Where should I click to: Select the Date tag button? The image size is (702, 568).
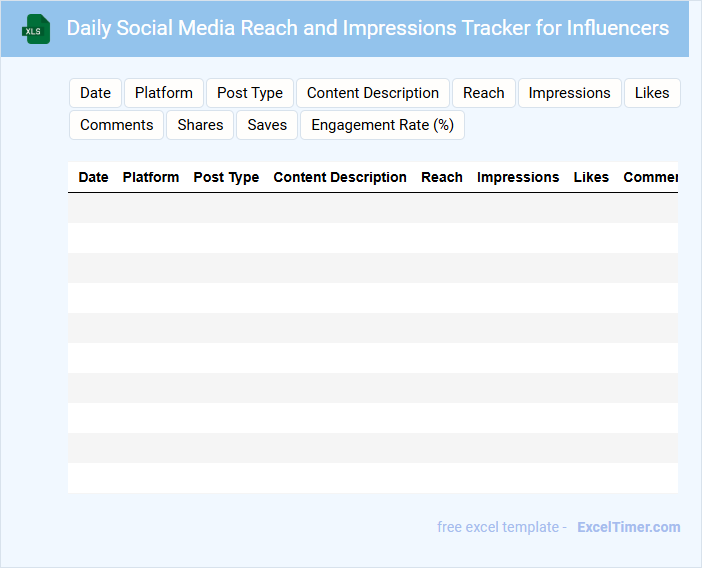95,93
